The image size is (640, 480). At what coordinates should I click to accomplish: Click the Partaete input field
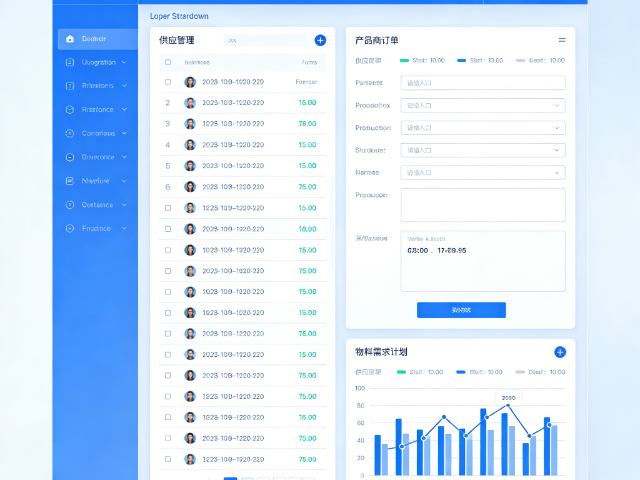coord(483,83)
